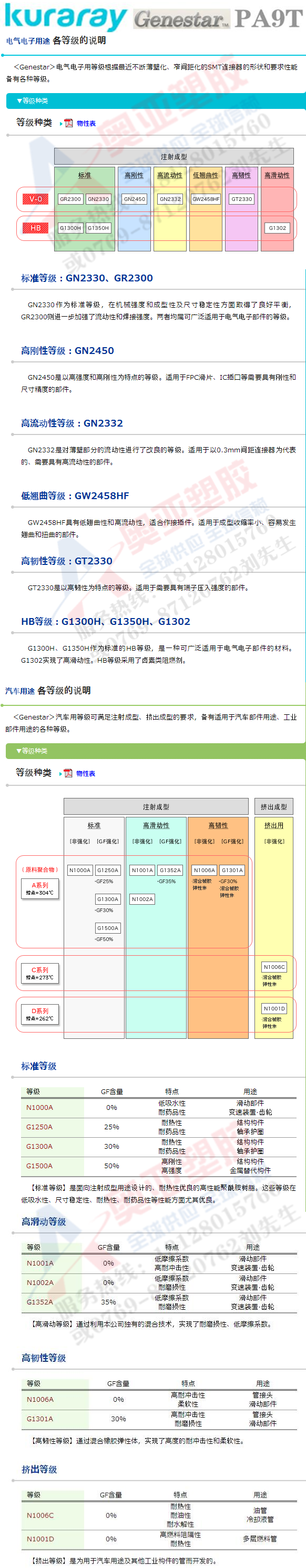Viewport: 306px width, 1568px height.
Task: Select G1301A box in automotive chart
Action: point(232,871)
